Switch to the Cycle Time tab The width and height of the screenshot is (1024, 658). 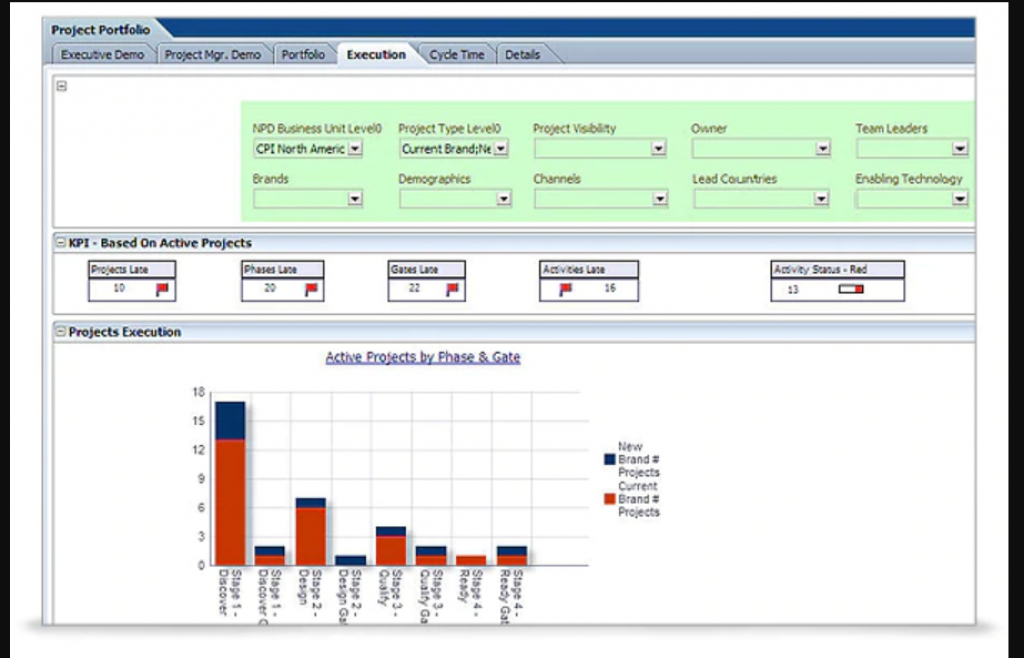pos(457,55)
